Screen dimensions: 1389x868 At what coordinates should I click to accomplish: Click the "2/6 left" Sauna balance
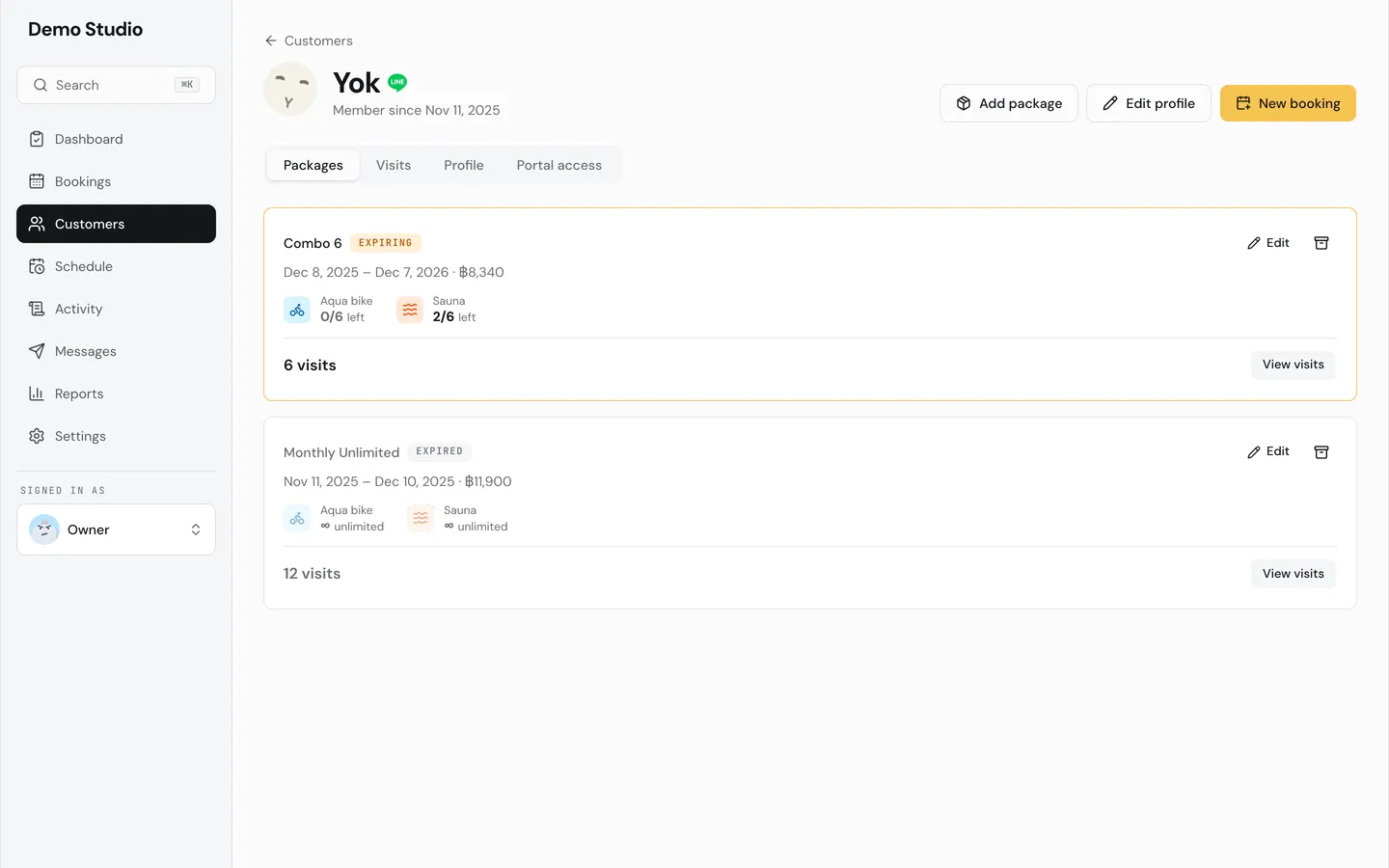[454, 316]
